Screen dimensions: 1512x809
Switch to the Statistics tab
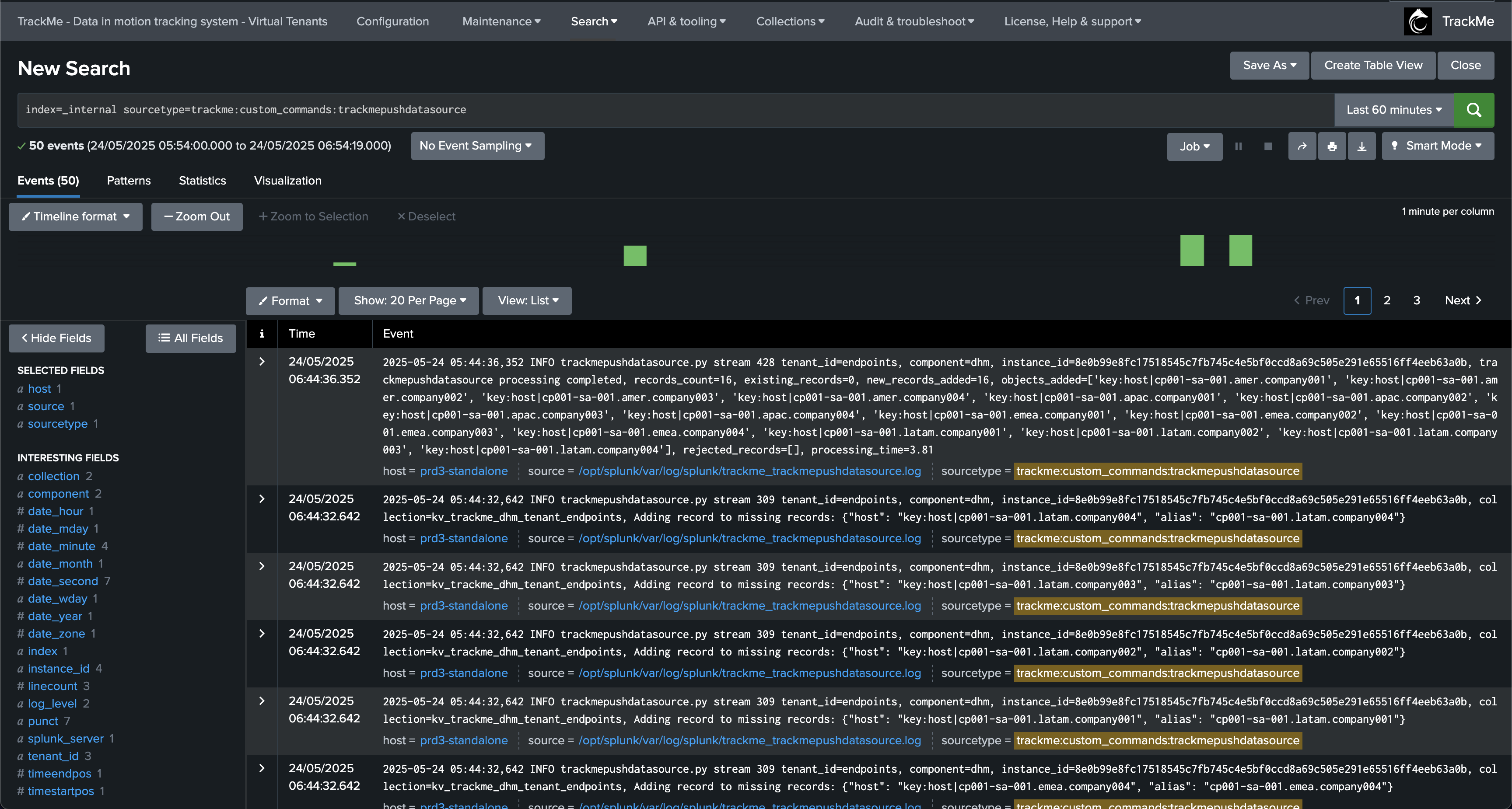[x=202, y=181]
